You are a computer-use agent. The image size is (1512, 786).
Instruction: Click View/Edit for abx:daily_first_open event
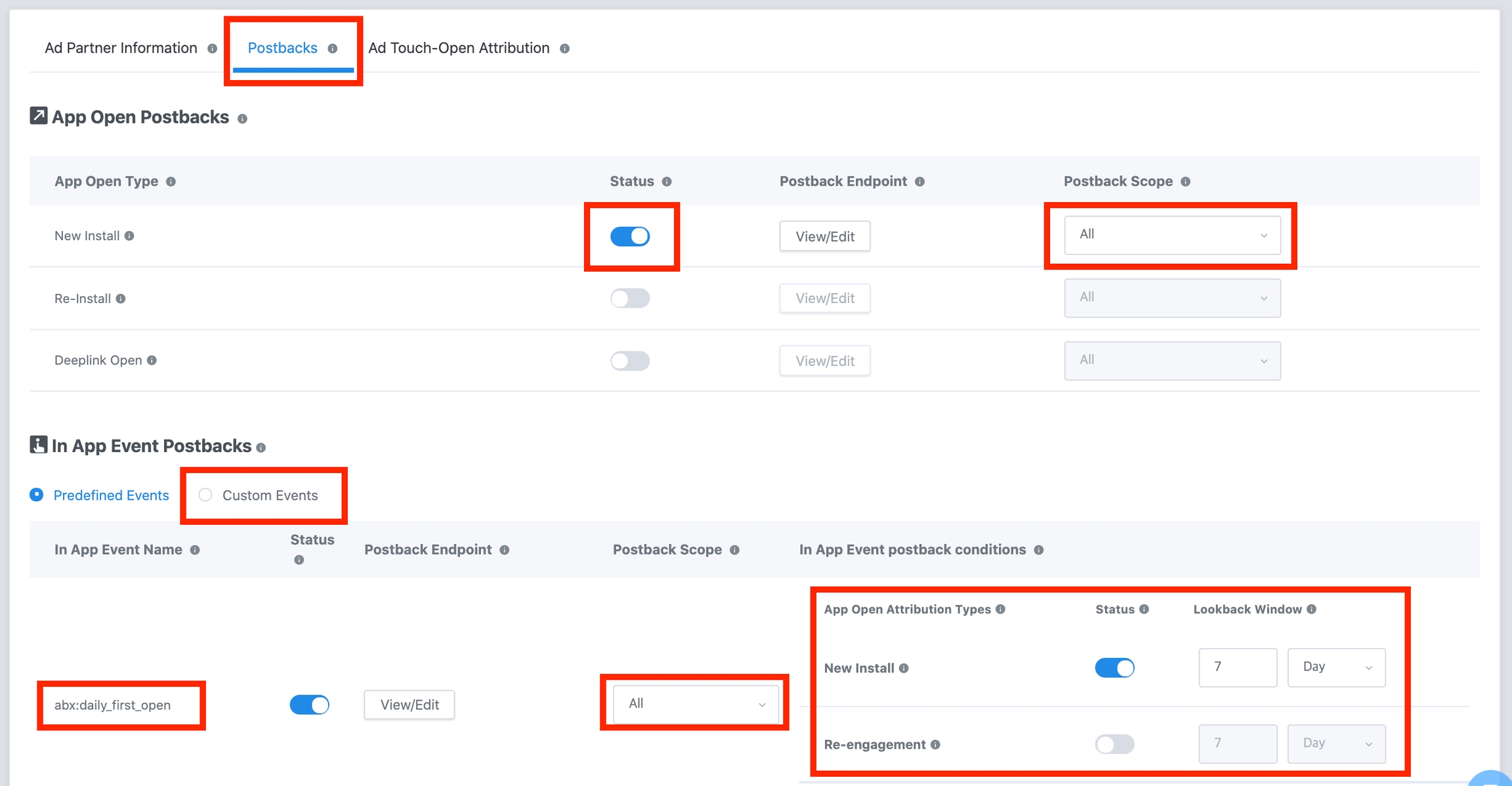pyautogui.click(x=409, y=705)
